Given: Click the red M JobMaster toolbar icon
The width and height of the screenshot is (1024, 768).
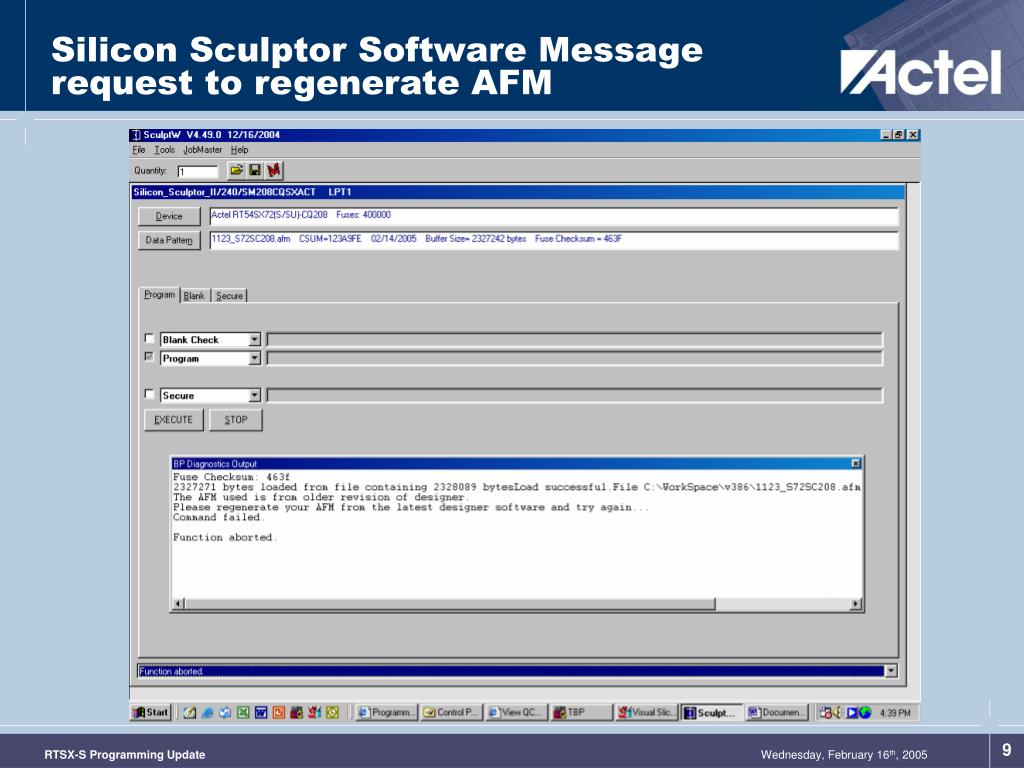Looking at the screenshot, I should coord(274,170).
